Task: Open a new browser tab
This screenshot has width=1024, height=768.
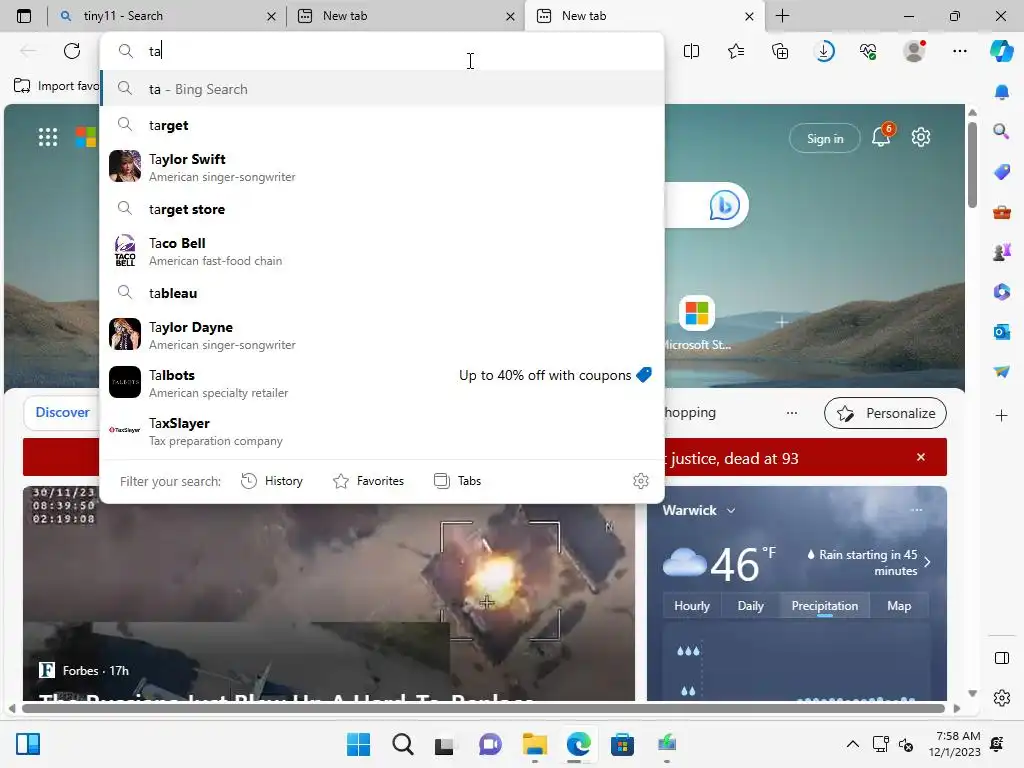Action: 782,16
